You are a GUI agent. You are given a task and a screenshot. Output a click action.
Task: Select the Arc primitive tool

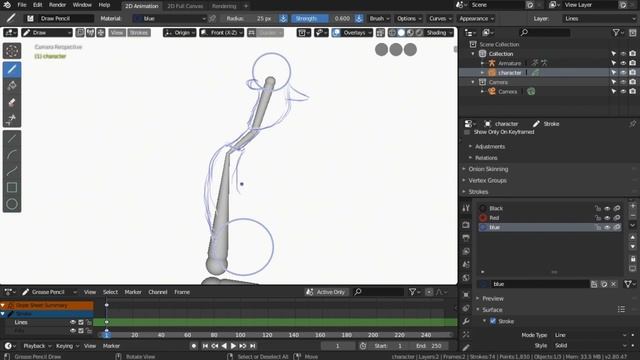[x=12, y=155]
